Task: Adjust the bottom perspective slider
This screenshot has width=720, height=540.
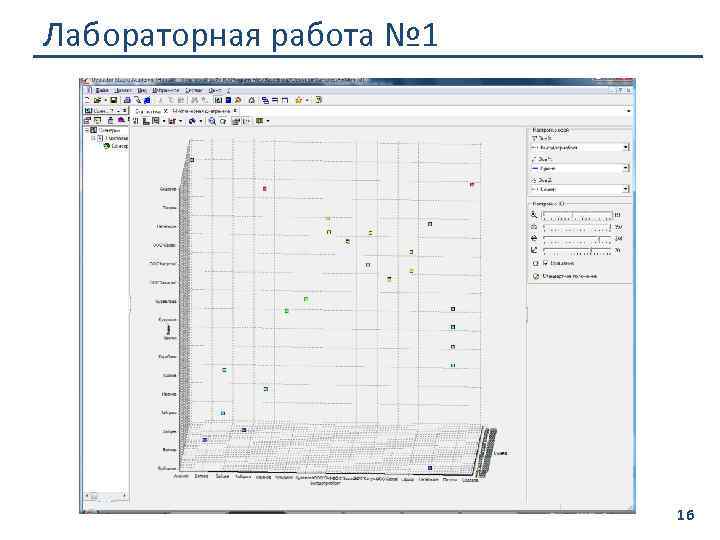Action: [578, 251]
